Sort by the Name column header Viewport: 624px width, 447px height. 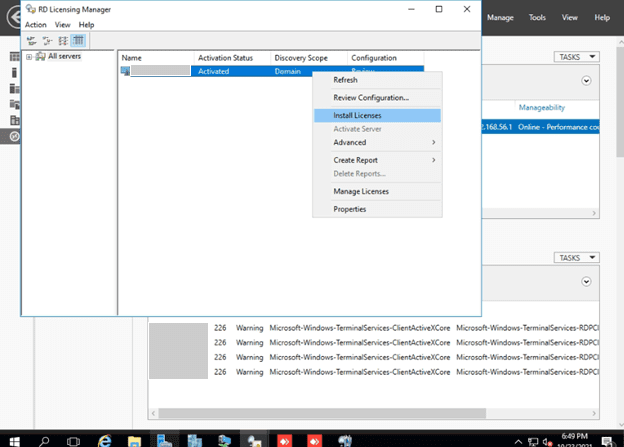pyautogui.click(x=156, y=58)
